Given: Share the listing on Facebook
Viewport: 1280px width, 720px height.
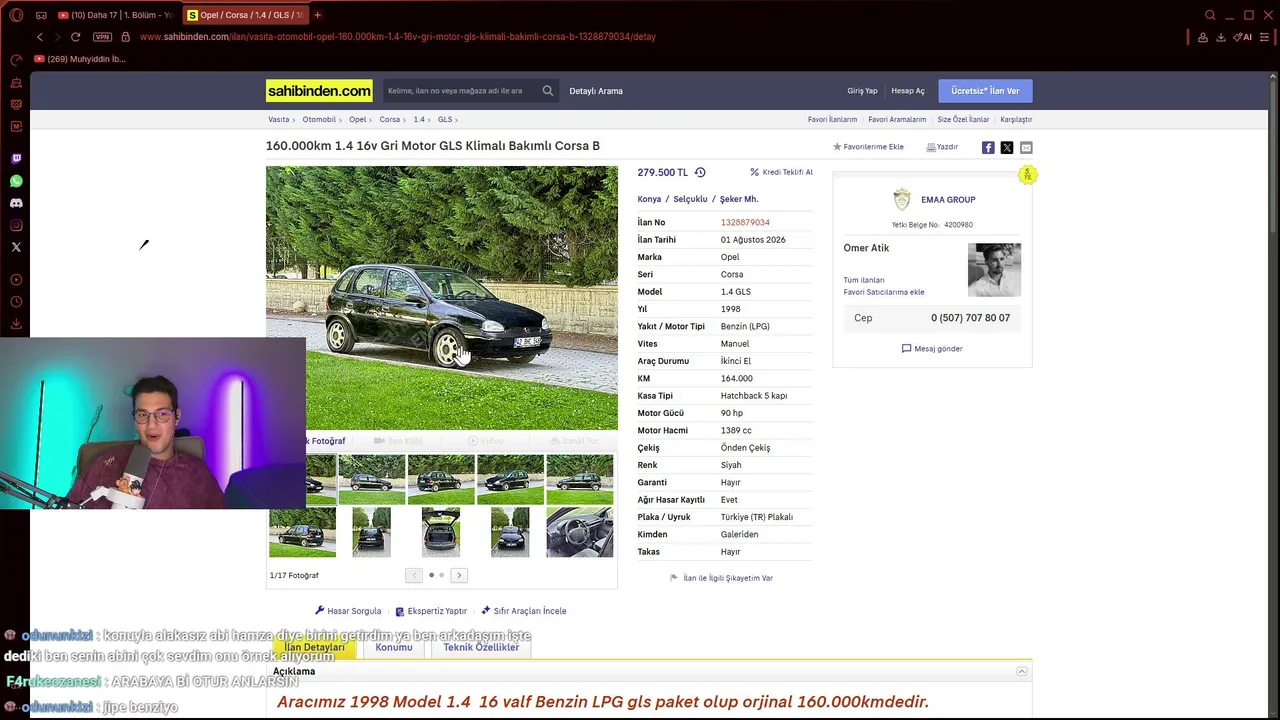Looking at the screenshot, I should click(x=988, y=148).
